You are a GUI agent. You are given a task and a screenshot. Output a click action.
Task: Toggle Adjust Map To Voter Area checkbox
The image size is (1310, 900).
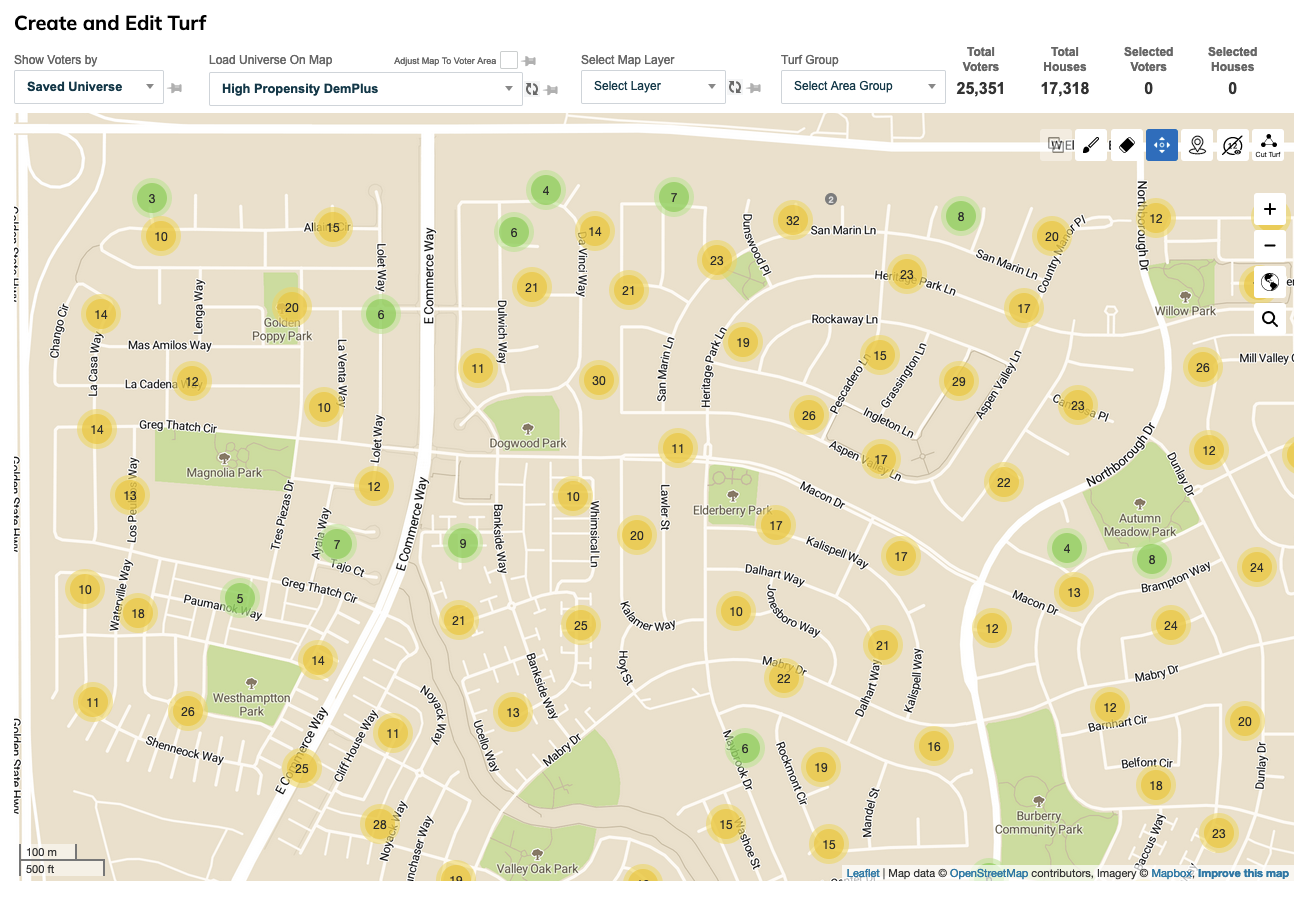[x=509, y=60]
